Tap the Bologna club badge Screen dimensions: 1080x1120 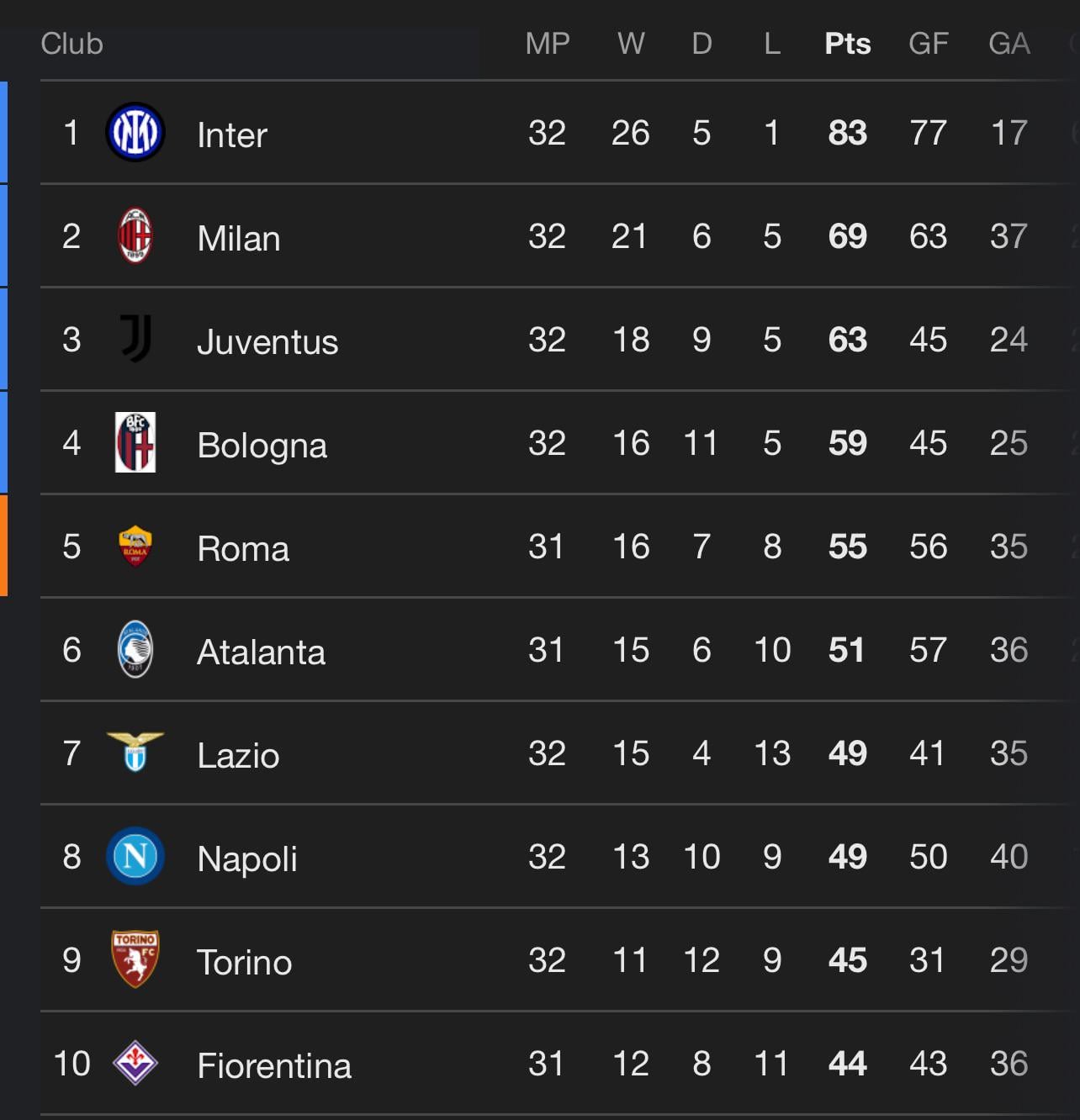coord(135,442)
